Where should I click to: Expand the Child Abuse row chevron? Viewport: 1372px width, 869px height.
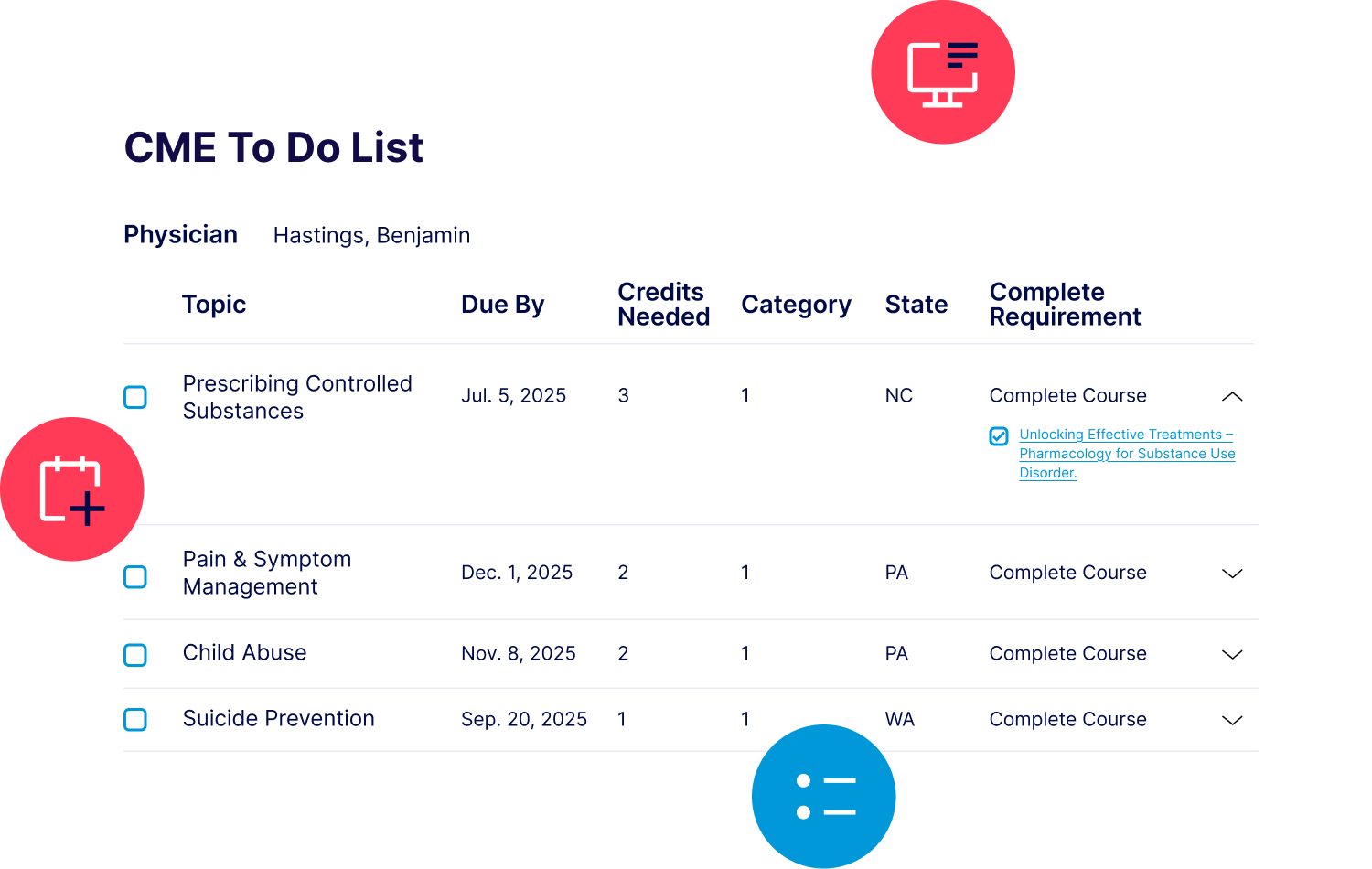click(x=1232, y=654)
